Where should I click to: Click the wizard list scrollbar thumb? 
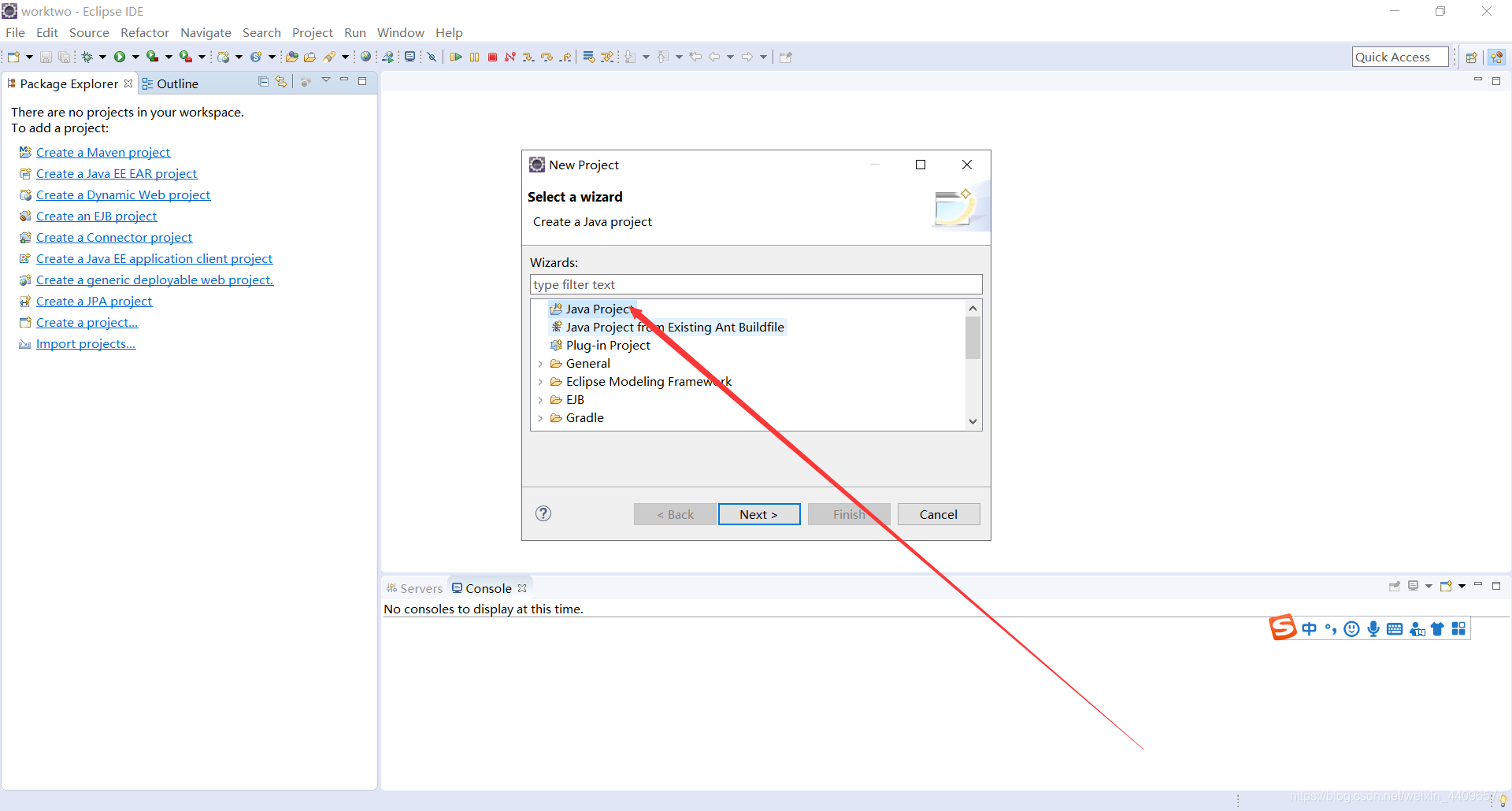[x=973, y=339]
